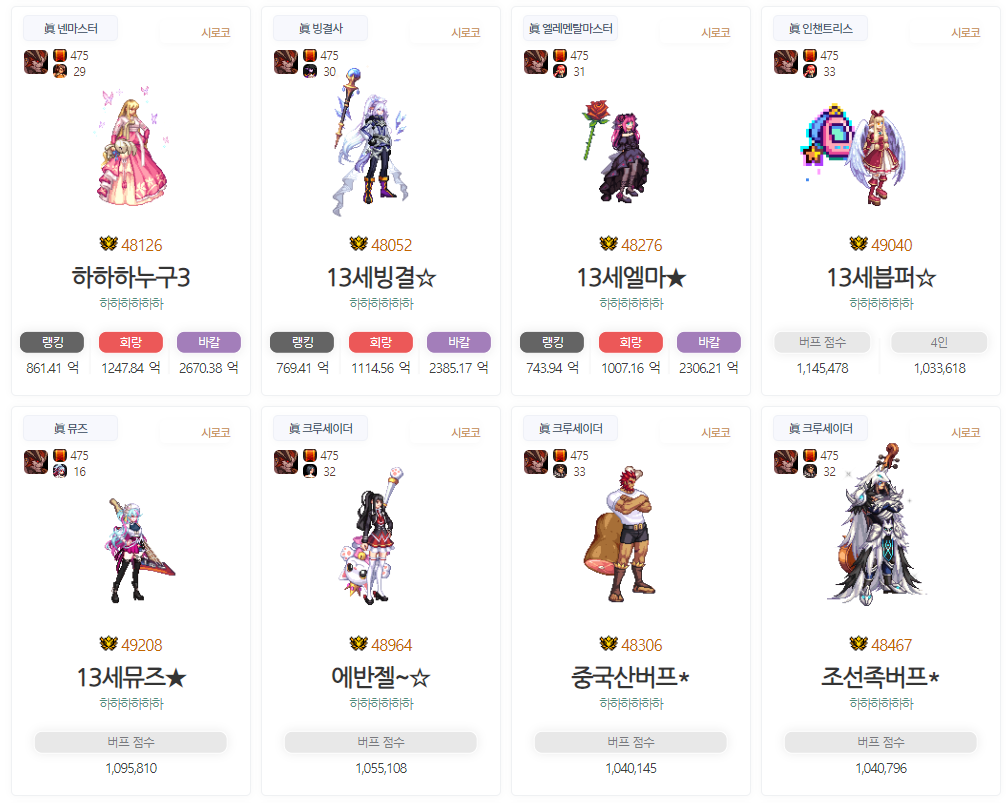Open the character name 에반젤~☆
Screen dimensions: 1006x803
380,677
